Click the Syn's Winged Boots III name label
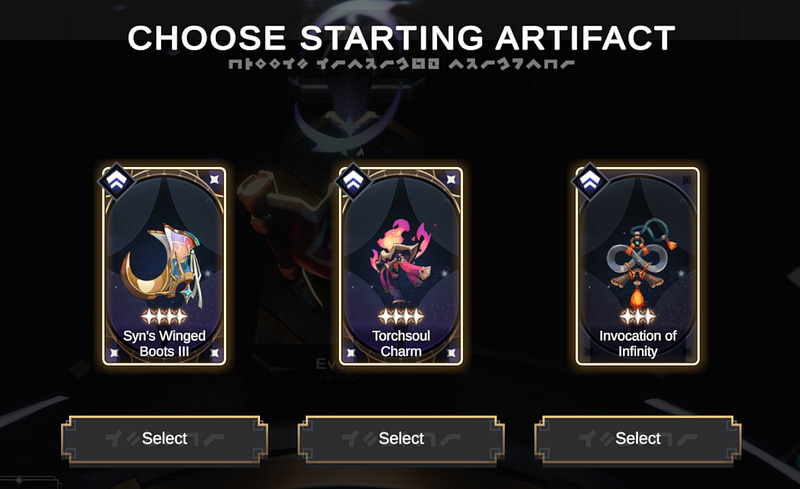The height and width of the screenshot is (489, 800). 164,344
